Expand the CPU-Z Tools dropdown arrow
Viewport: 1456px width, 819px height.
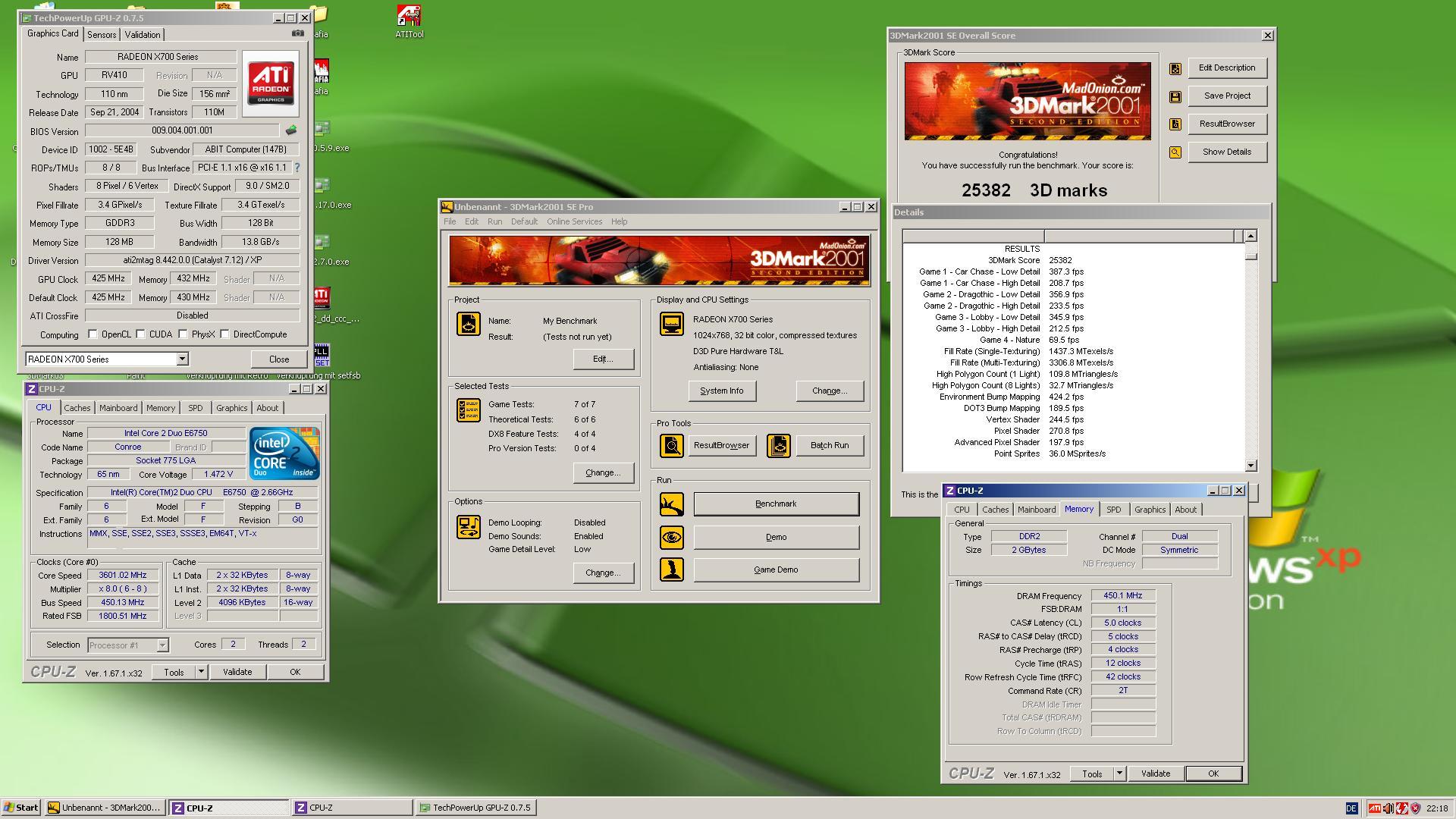[x=201, y=672]
